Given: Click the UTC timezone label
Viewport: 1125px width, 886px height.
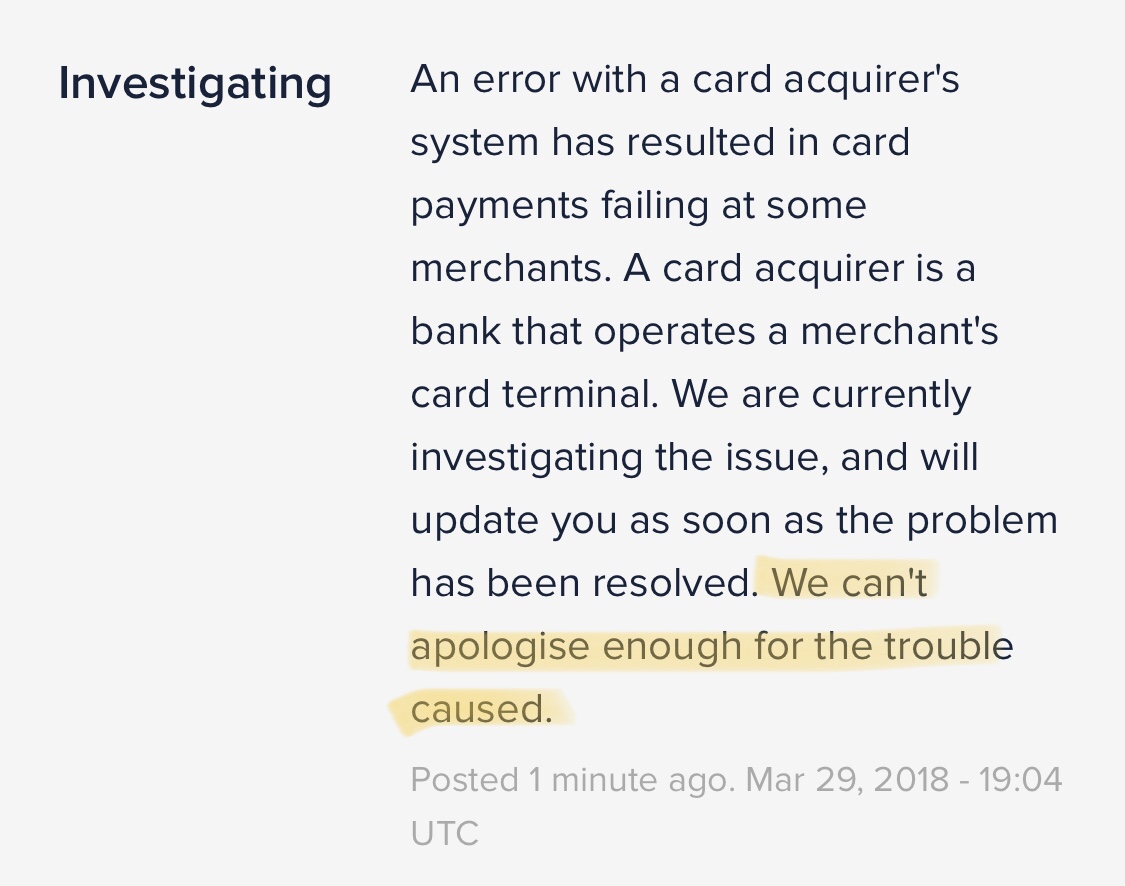Looking at the screenshot, I should [x=444, y=834].
